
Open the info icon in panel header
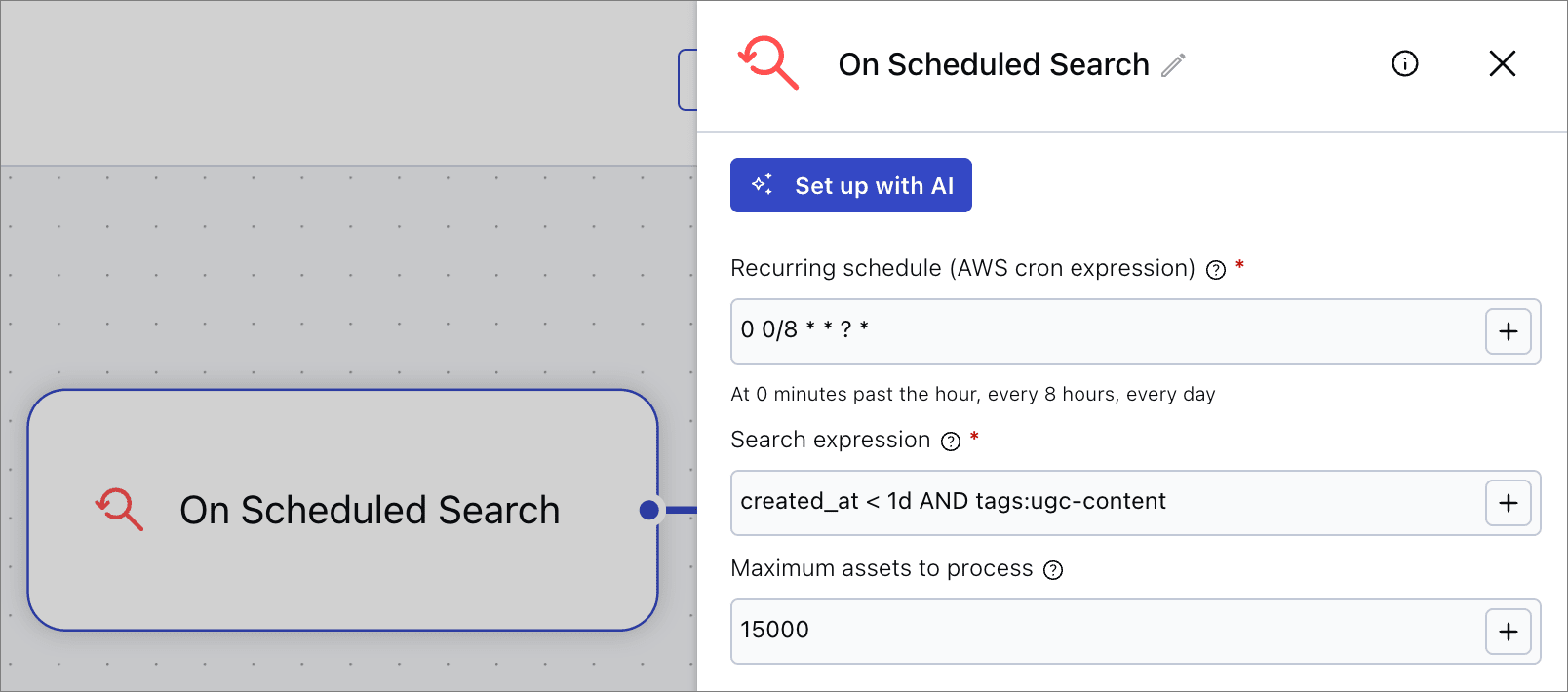(x=1404, y=64)
